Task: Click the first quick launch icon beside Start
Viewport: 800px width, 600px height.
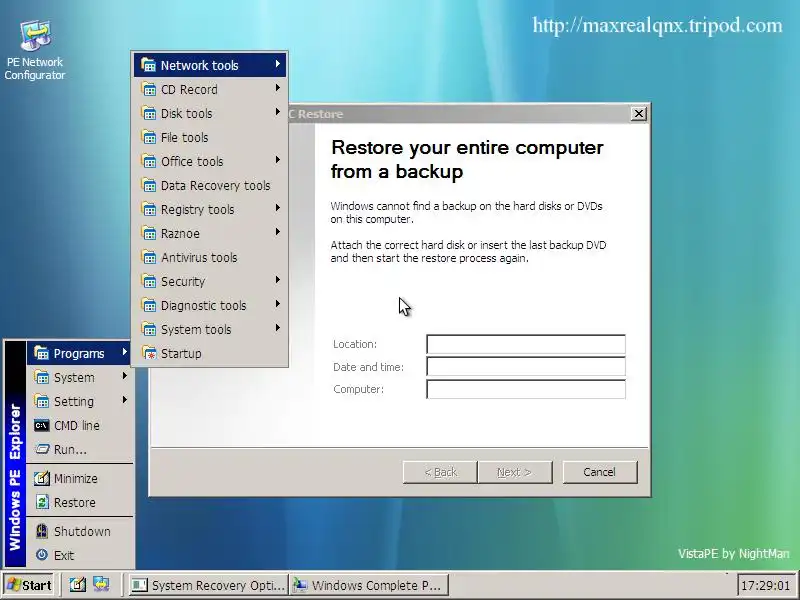Action: tap(78, 584)
